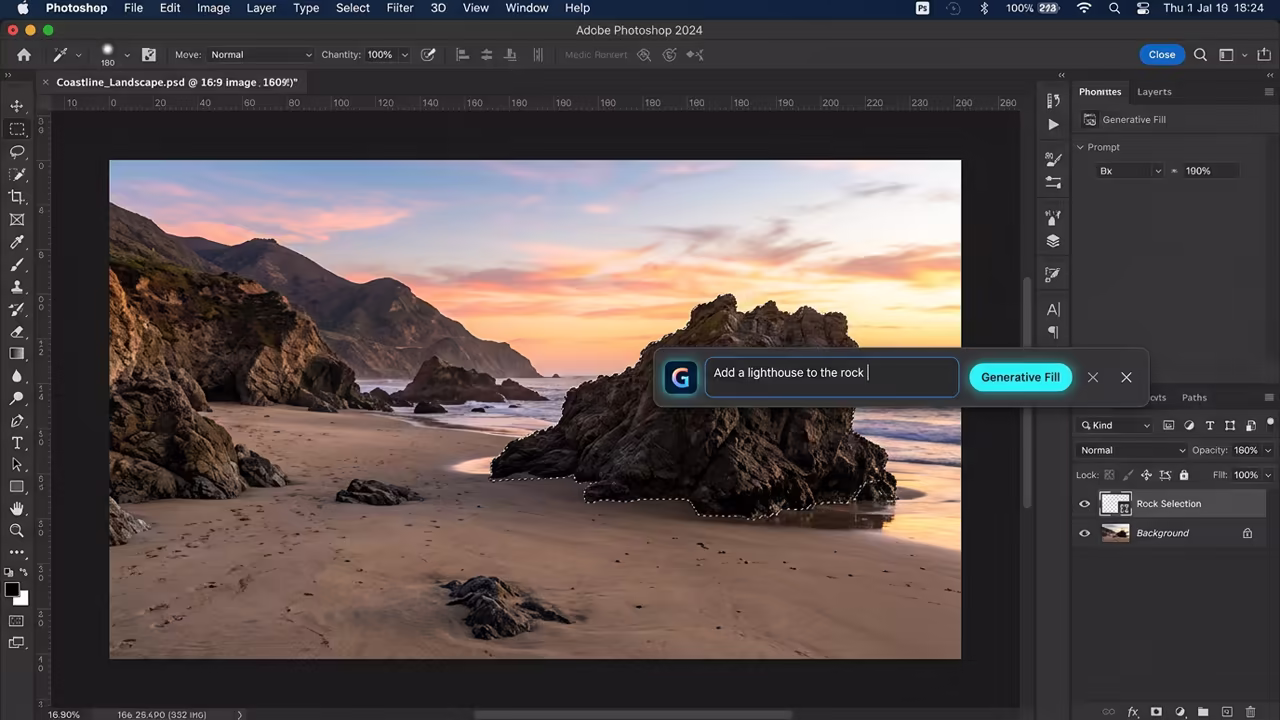Click the Generative Fill button
This screenshot has height=720, width=1280.
1020,377
